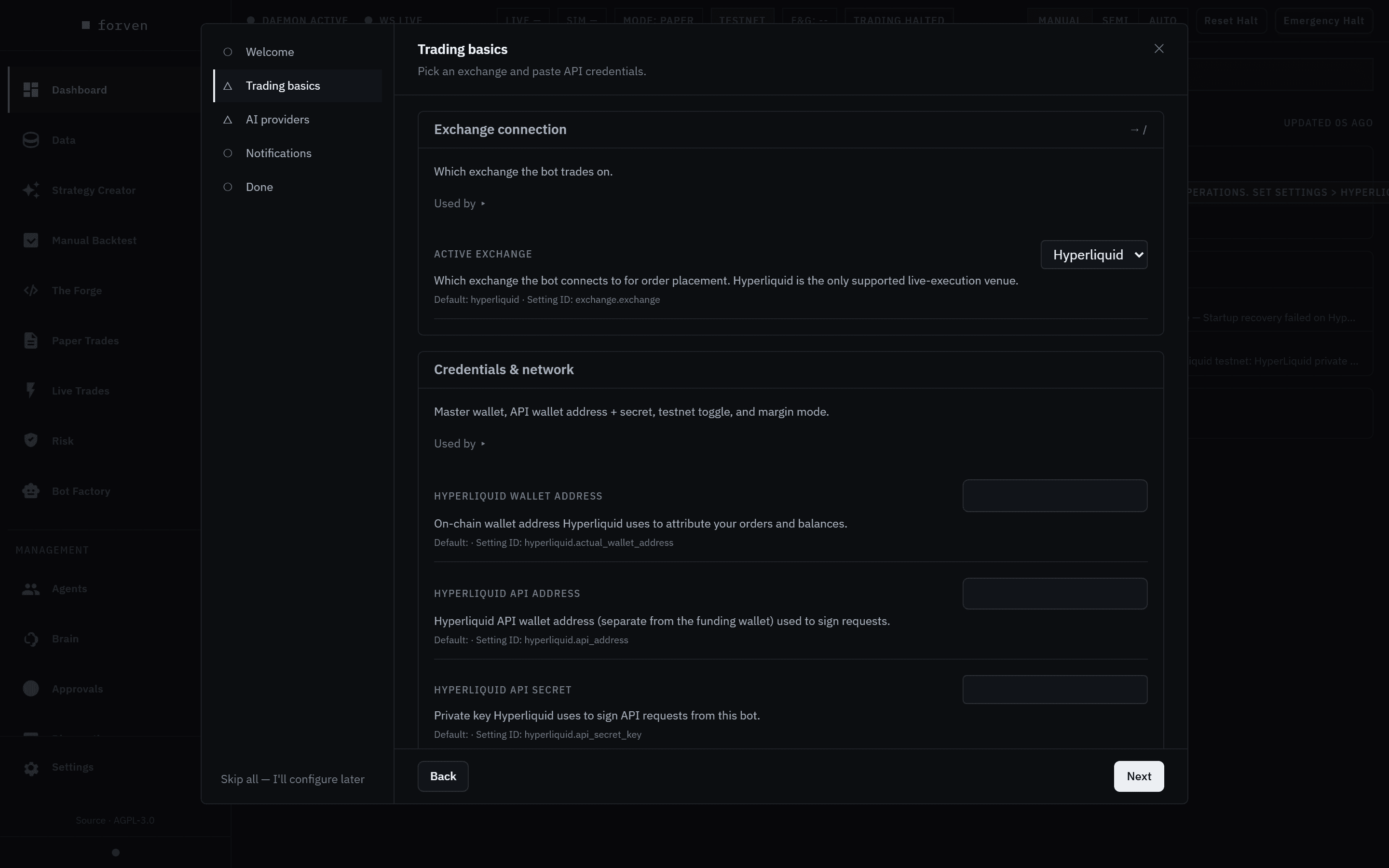Image resolution: width=1389 pixels, height=868 pixels.
Task: Switch to SEMI trading mode
Action: coord(1115,21)
